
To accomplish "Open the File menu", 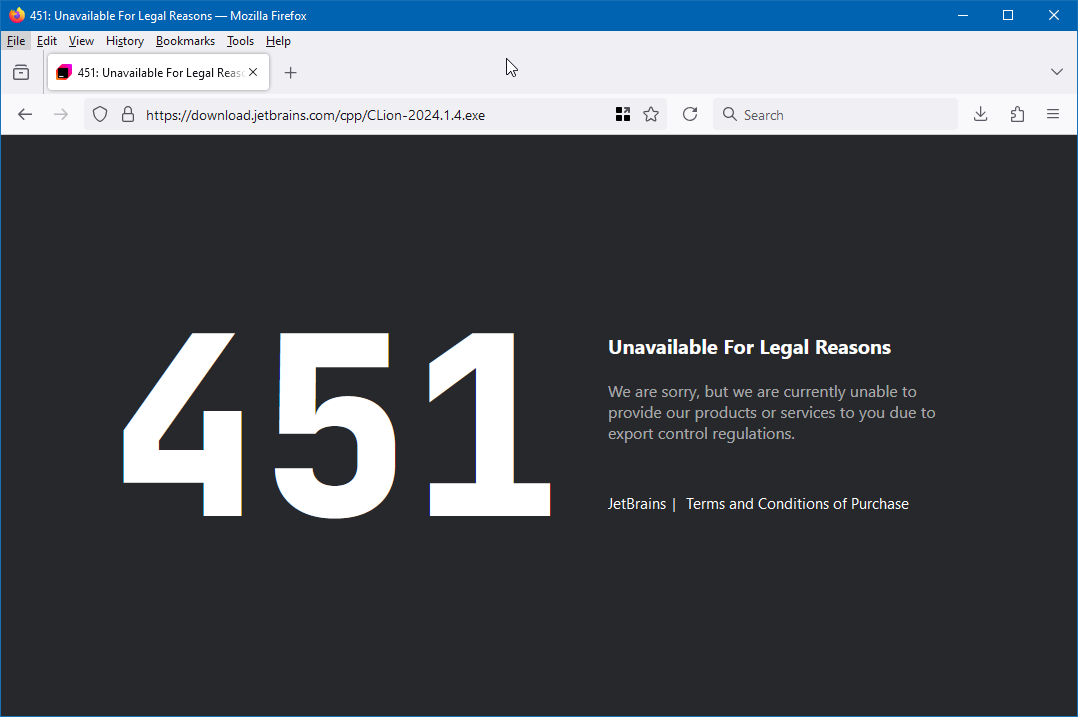I will tap(16, 41).
